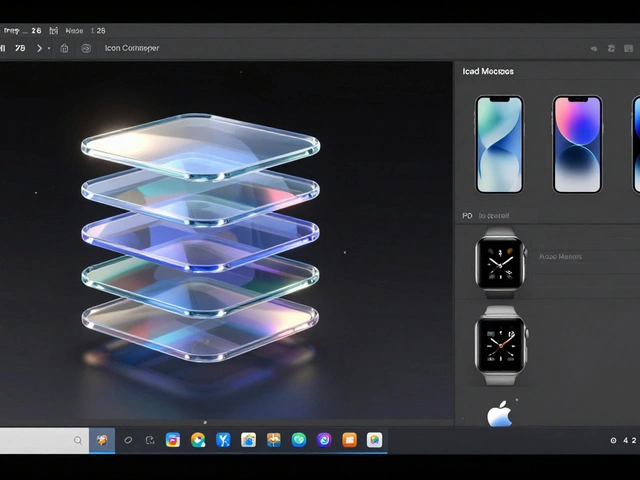Open the green circular app in taskbar
Screen dimensions: 640x480
pos(299,440)
